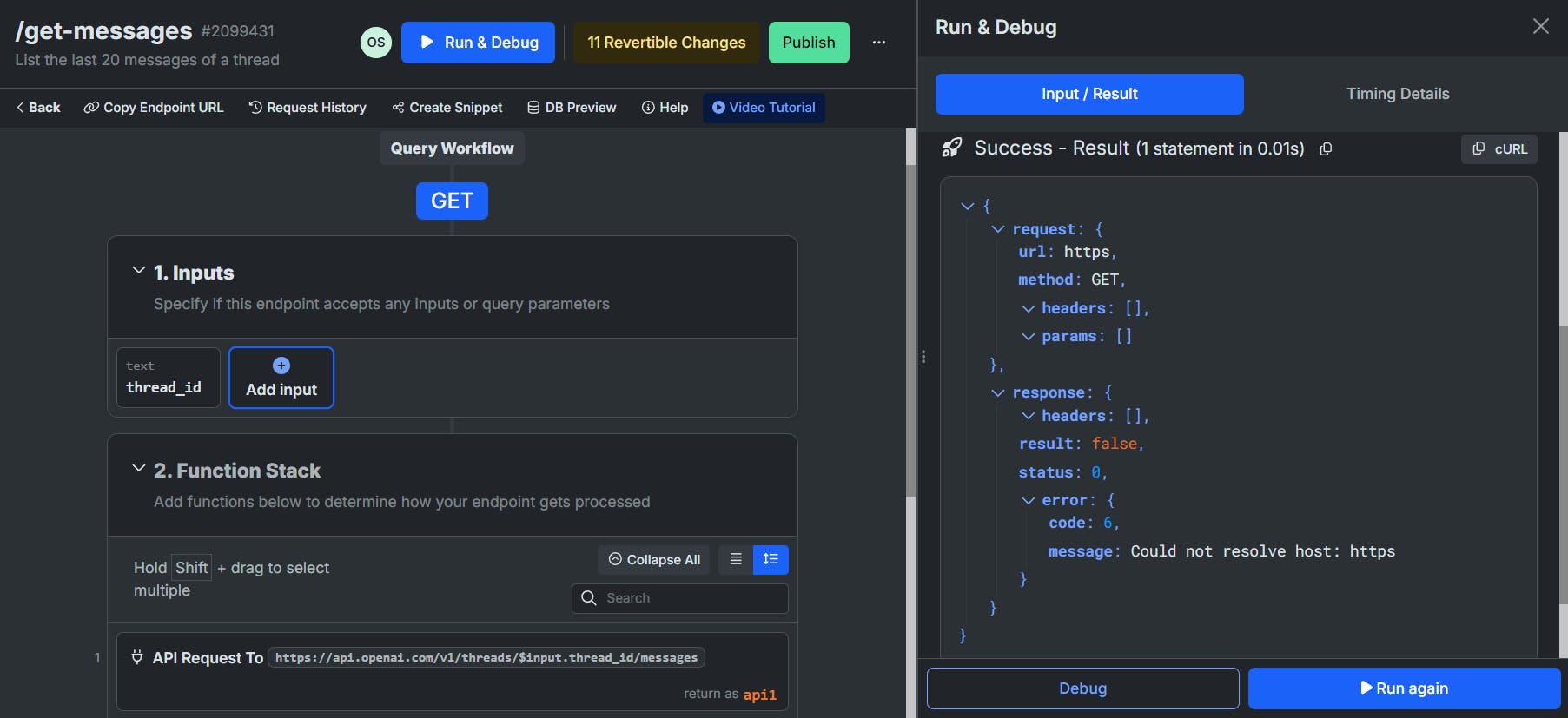
Task: Switch to the Timing Details tab
Action: click(x=1397, y=94)
